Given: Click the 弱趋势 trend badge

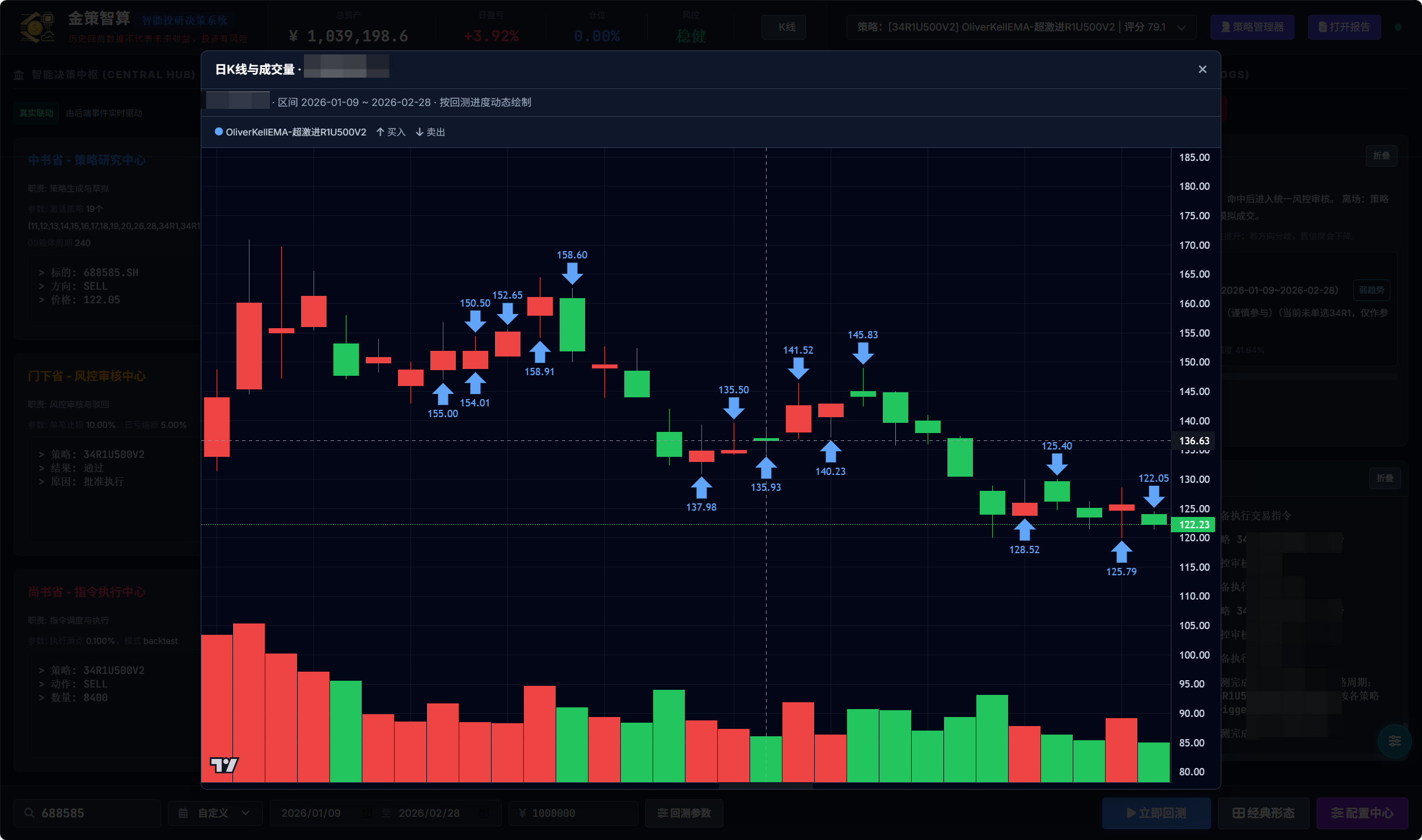Looking at the screenshot, I should click(1371, 290).
